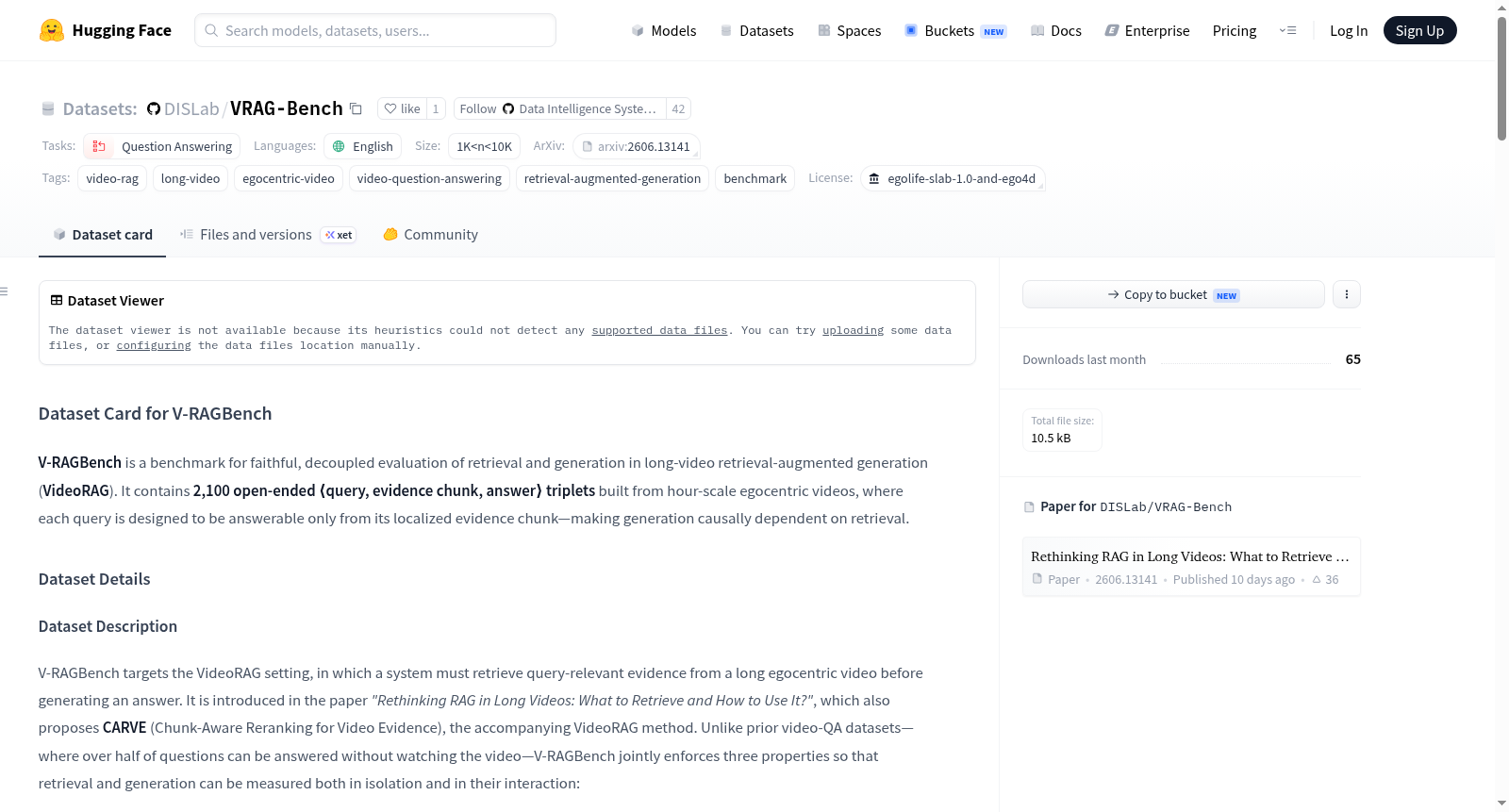Open the Buckets navigation item
Screen dimensions: 1509x812
[955, 30]
